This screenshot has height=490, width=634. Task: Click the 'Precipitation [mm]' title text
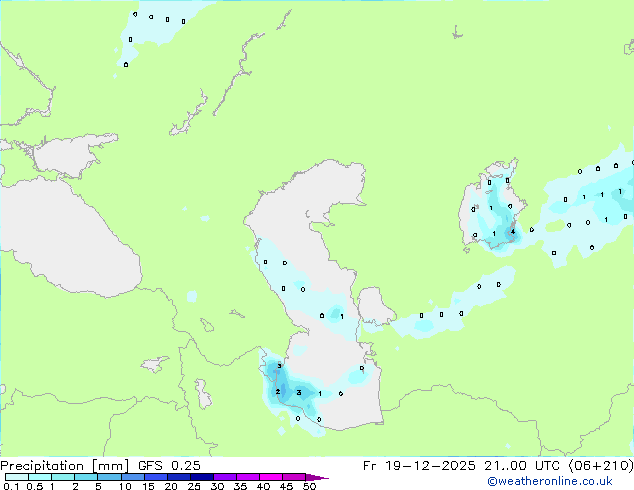[x=64, y=466]
